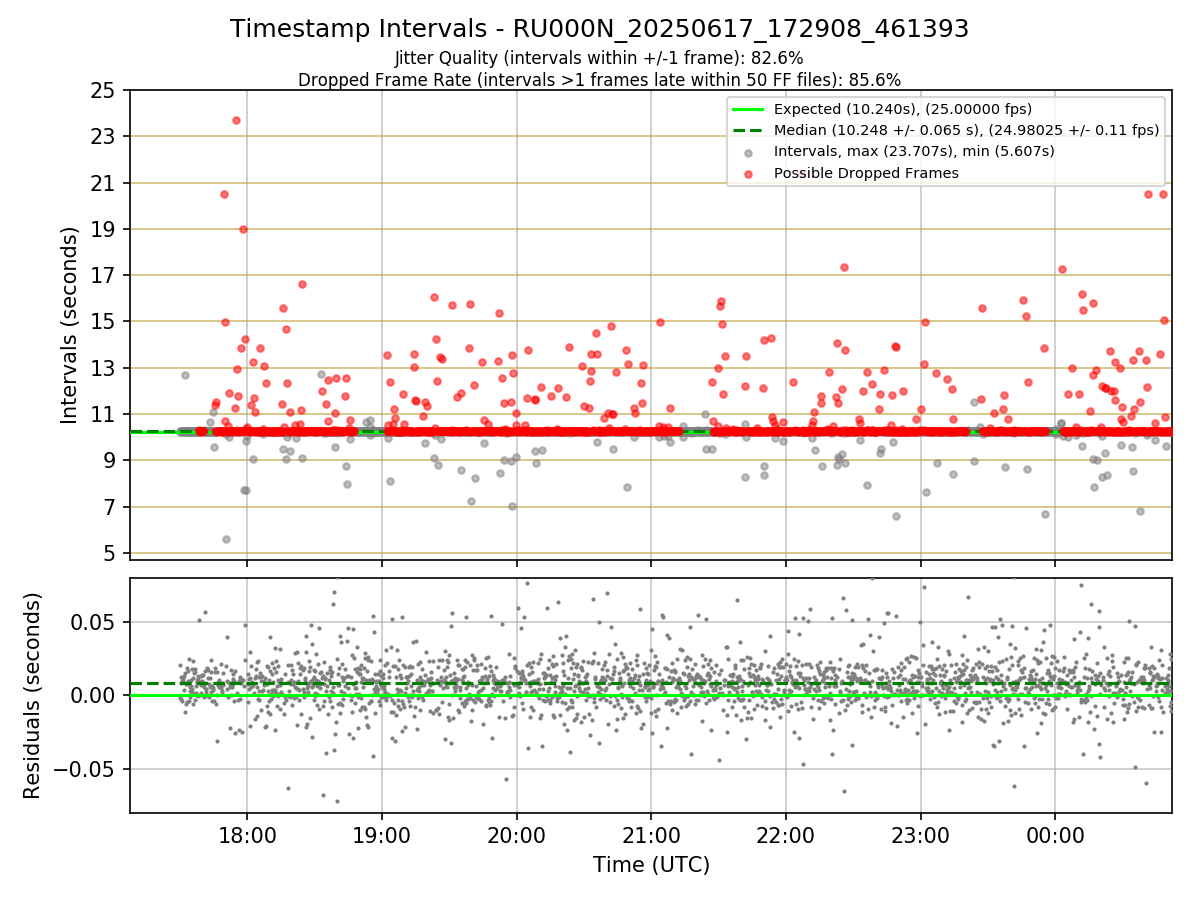Click the solid green line sample in the legend
This screenshot has width=1200, height=900.
point(749,109)
